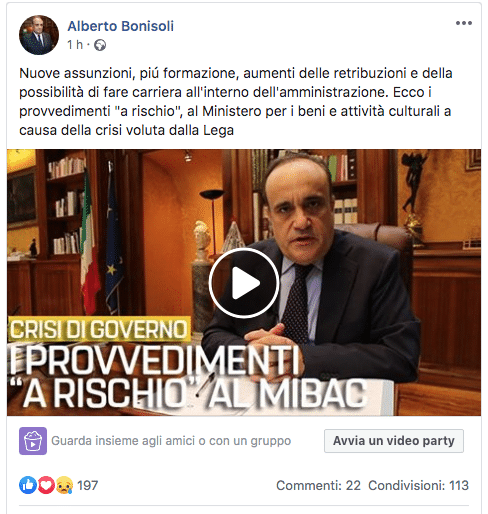The height and width of the screenshot is (514, 488).
Task: Click the public globe privacy icon
Action: click(100, 45)
